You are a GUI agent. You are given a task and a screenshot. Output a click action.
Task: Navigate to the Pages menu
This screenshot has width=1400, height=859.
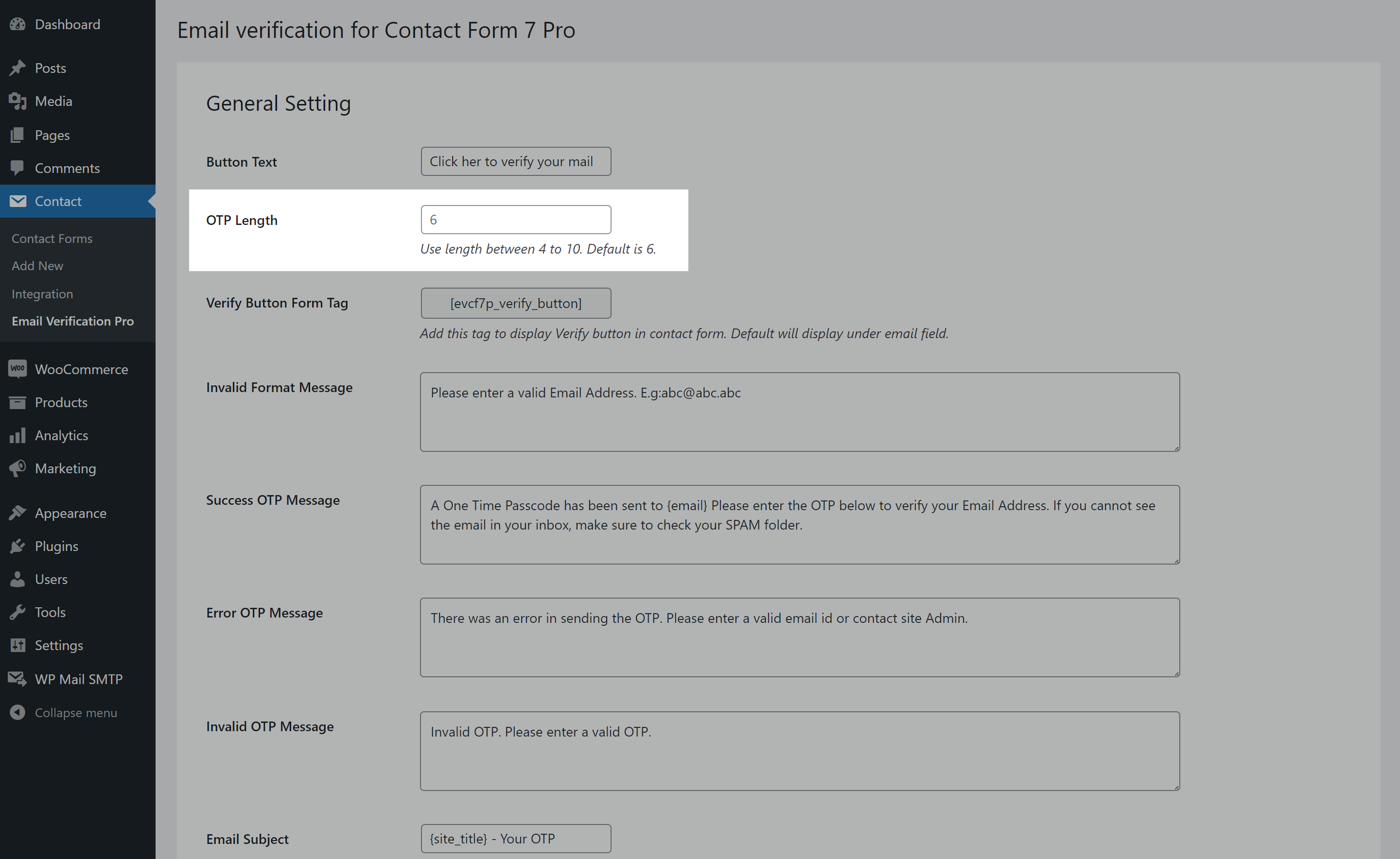coord(78,135)
